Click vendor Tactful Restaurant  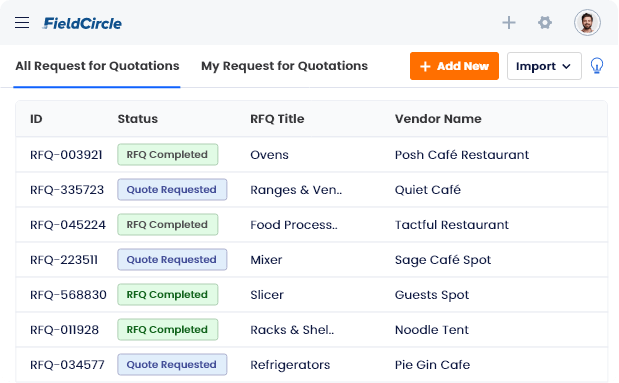452,225
